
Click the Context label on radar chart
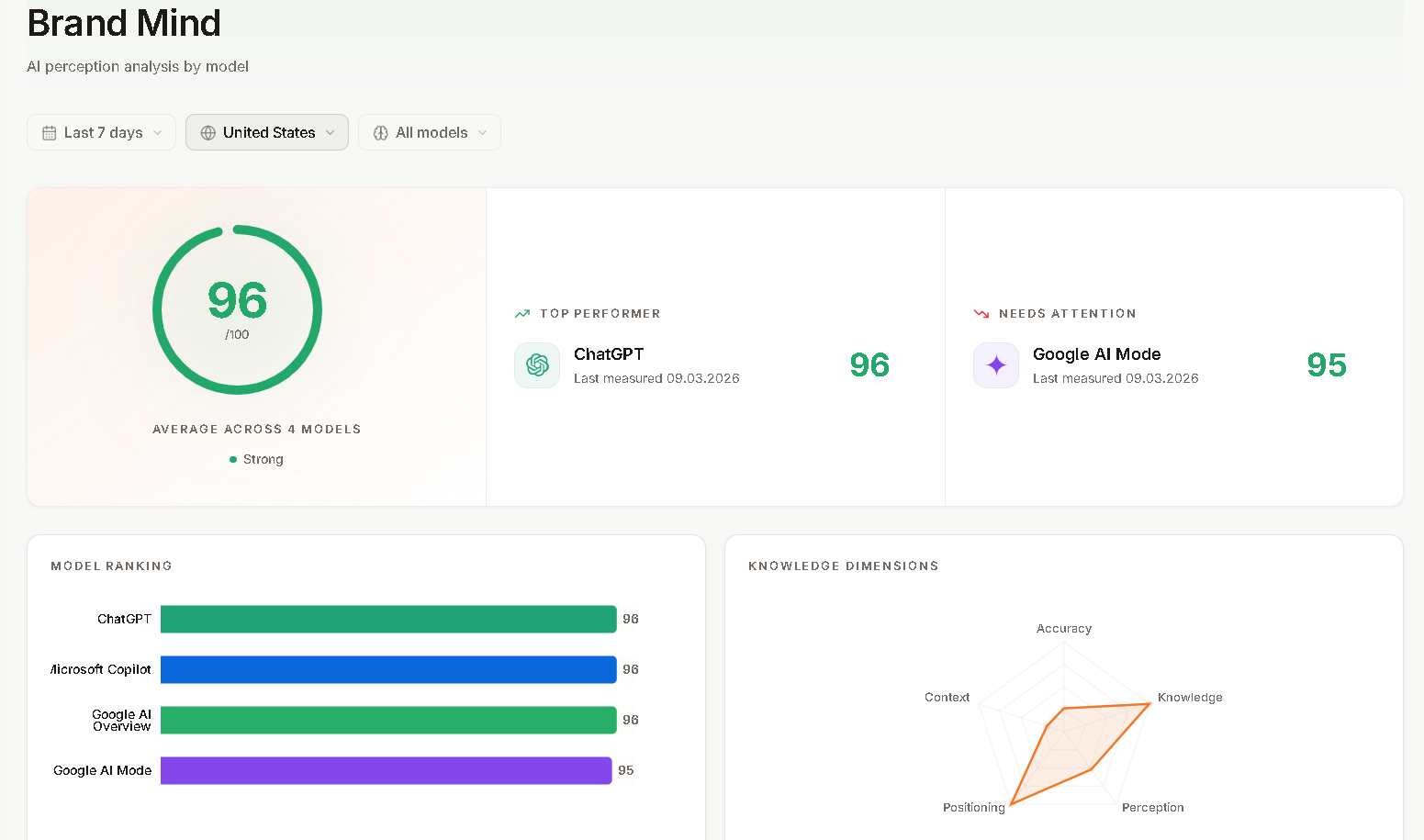pyautogui.click(x=947, y=698)
